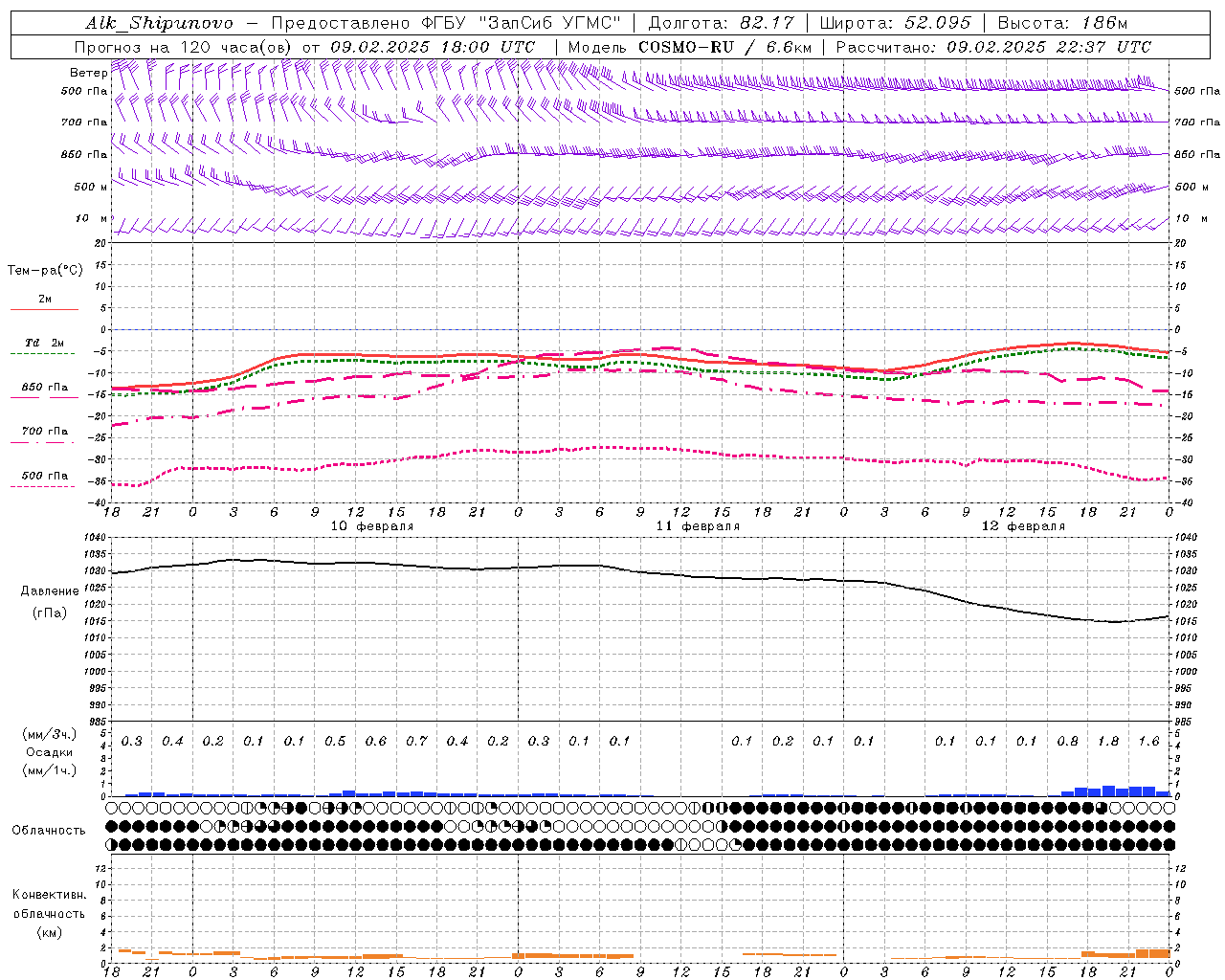Image resolution: width=1225 pixels, height=980 pixels.
Task: Click the Td 2м dew point legend entry
Action: tap(45, 343)
